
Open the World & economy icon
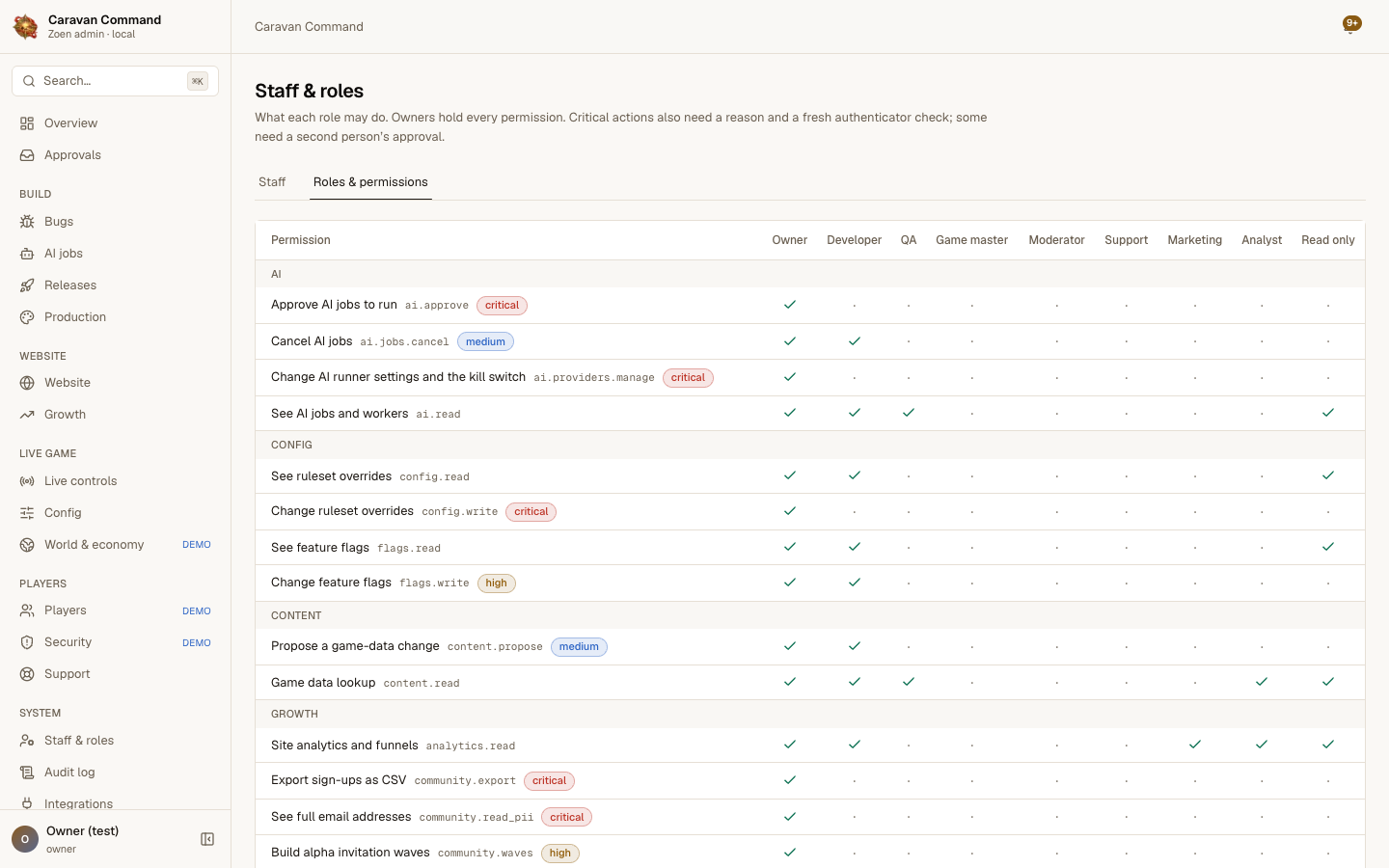(x=27, y=545)
